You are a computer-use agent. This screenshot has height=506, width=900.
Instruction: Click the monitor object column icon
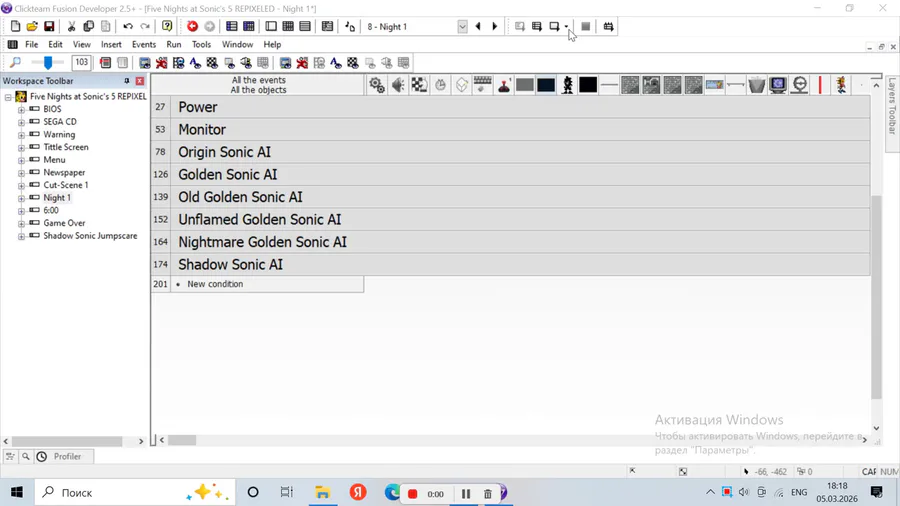click(x=778, y=85)
